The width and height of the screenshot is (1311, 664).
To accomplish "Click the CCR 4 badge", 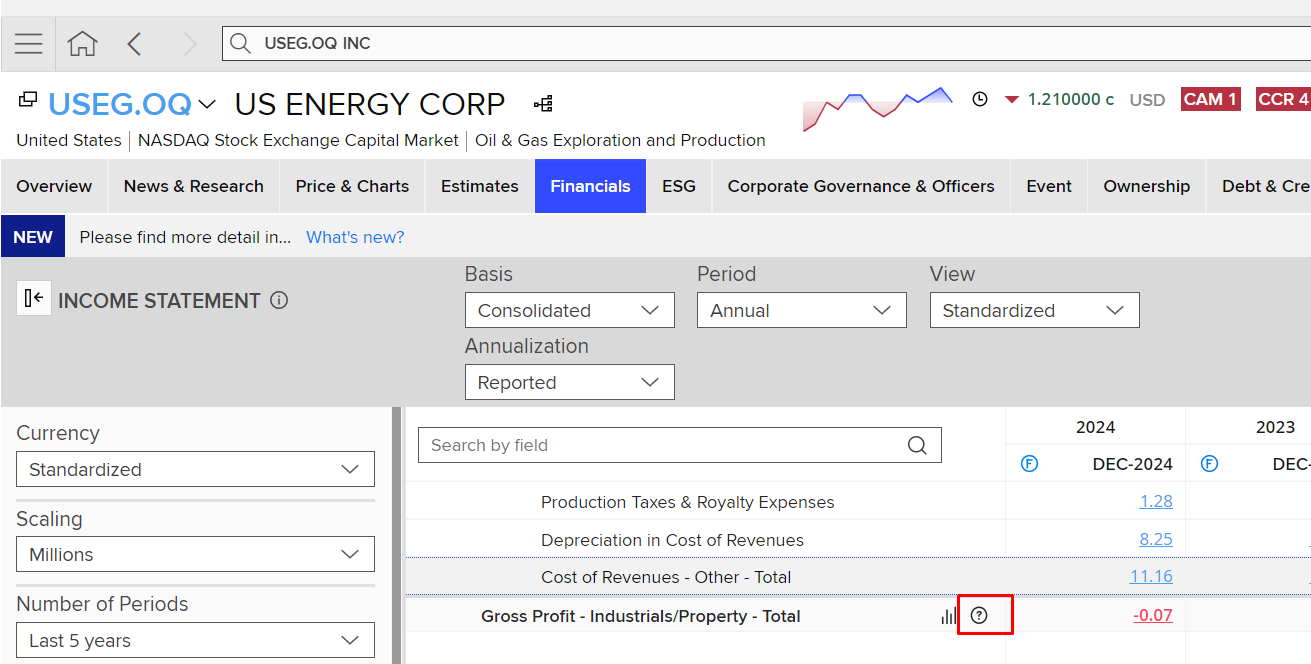I will [1283, 99].
